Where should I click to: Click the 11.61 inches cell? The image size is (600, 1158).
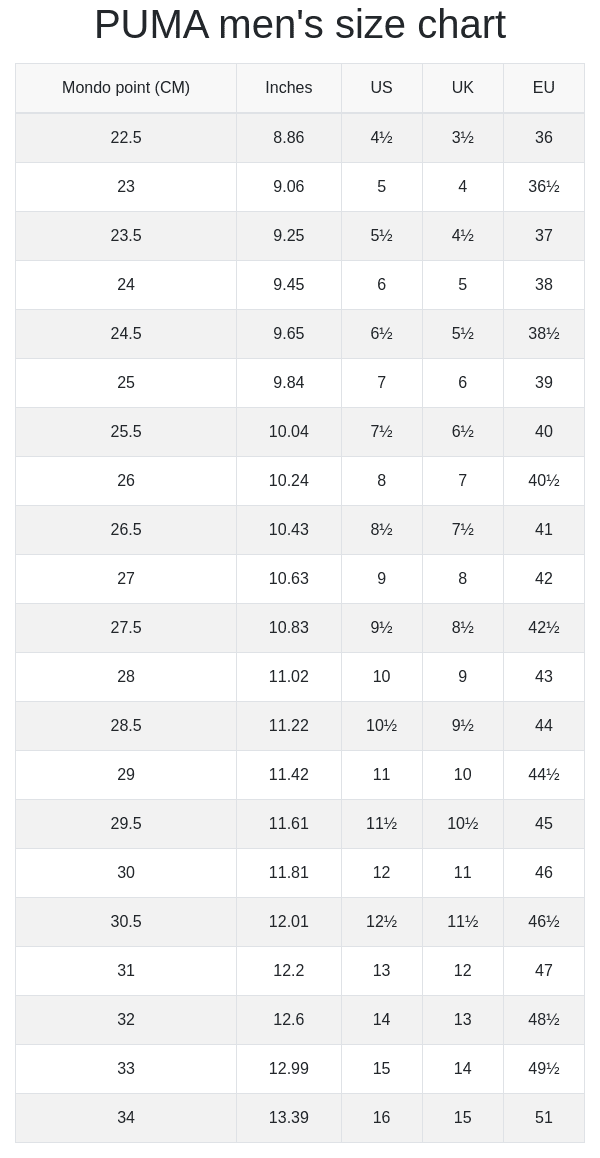coord(289,823)
